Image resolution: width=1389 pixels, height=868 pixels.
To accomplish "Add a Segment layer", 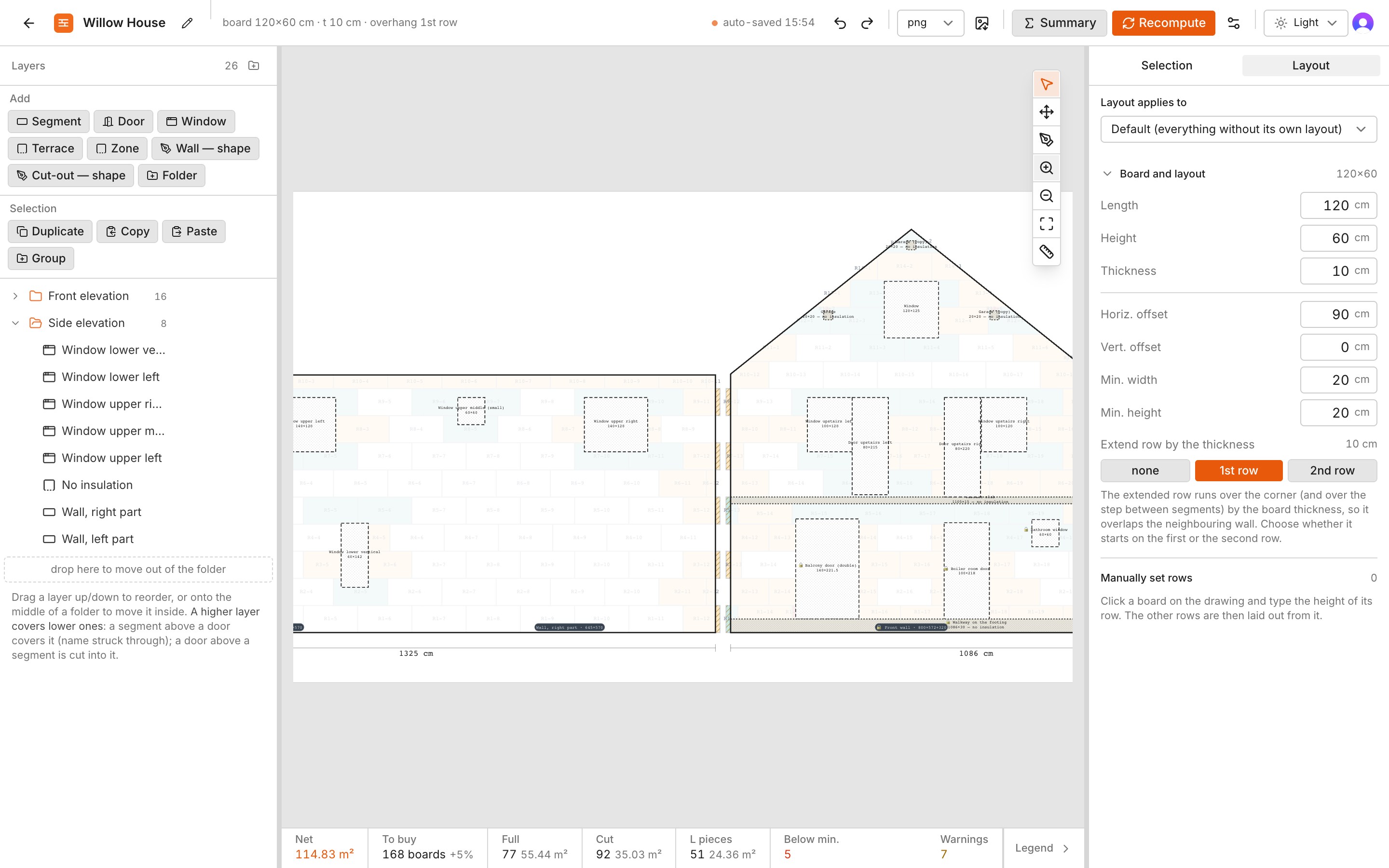I will (49, 121).
